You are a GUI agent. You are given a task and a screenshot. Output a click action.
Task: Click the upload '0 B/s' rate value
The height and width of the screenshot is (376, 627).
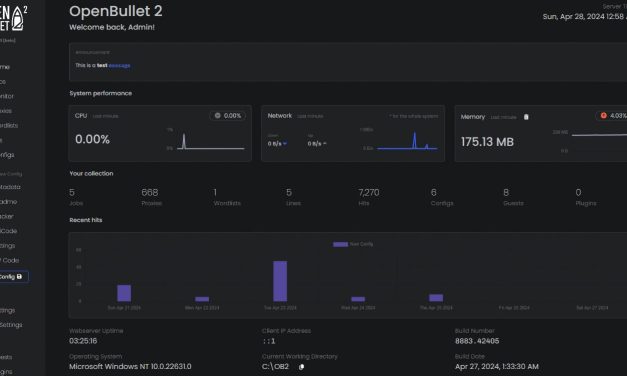[x=315, y=144]
